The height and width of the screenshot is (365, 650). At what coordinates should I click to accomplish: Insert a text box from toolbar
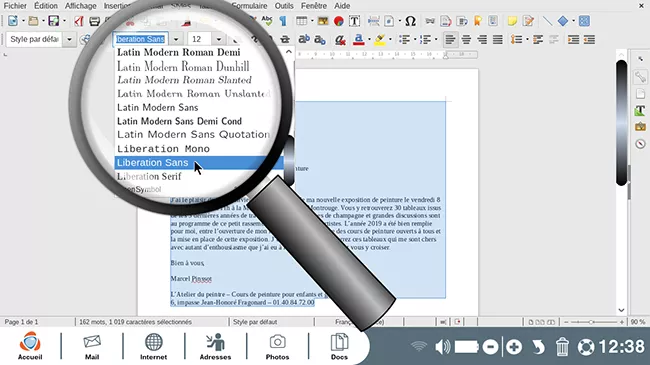coord(354,21)
